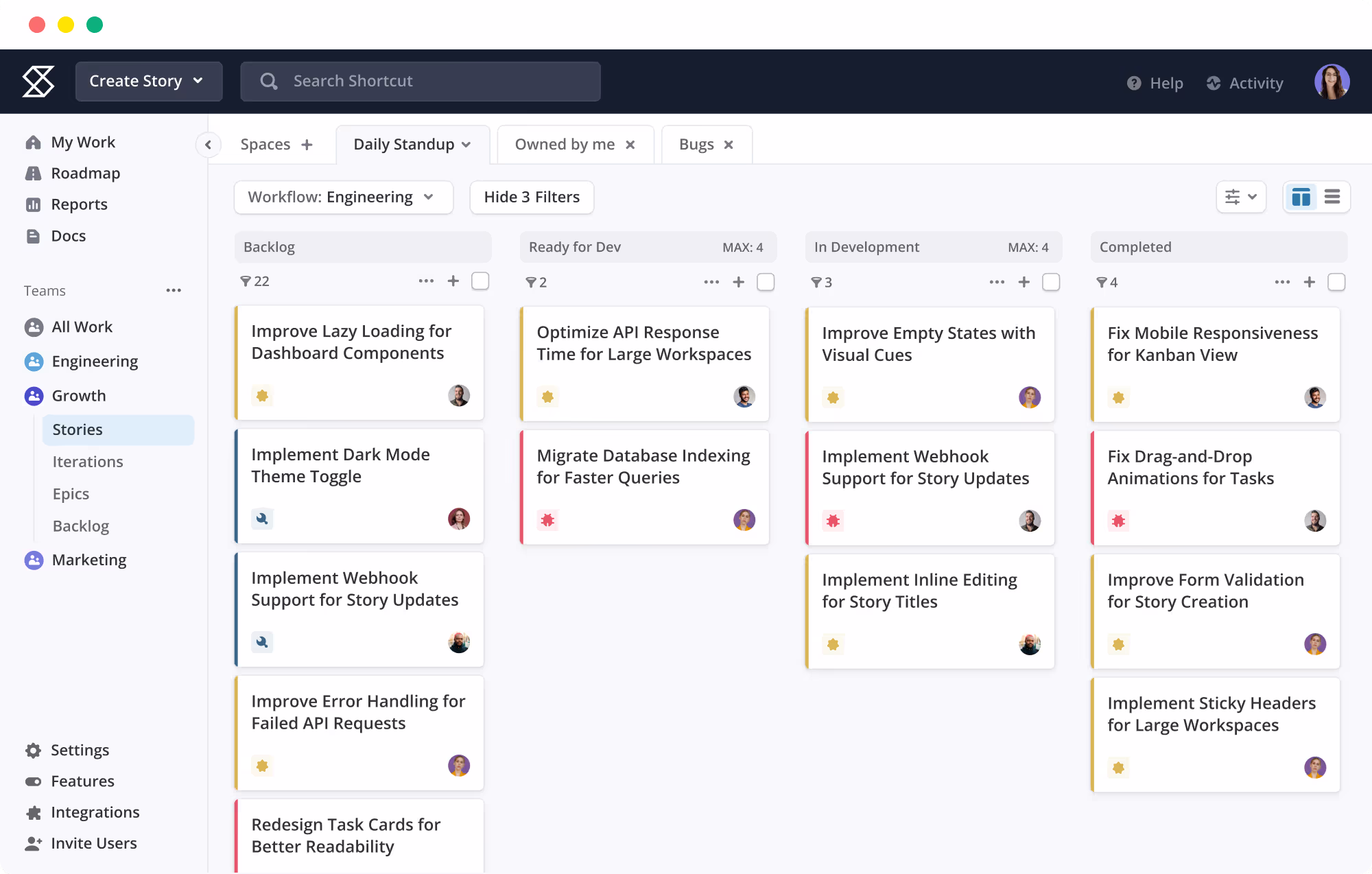Select all stories in the Backlog column
1372x874 pixels.
click(x=480, y=281)
